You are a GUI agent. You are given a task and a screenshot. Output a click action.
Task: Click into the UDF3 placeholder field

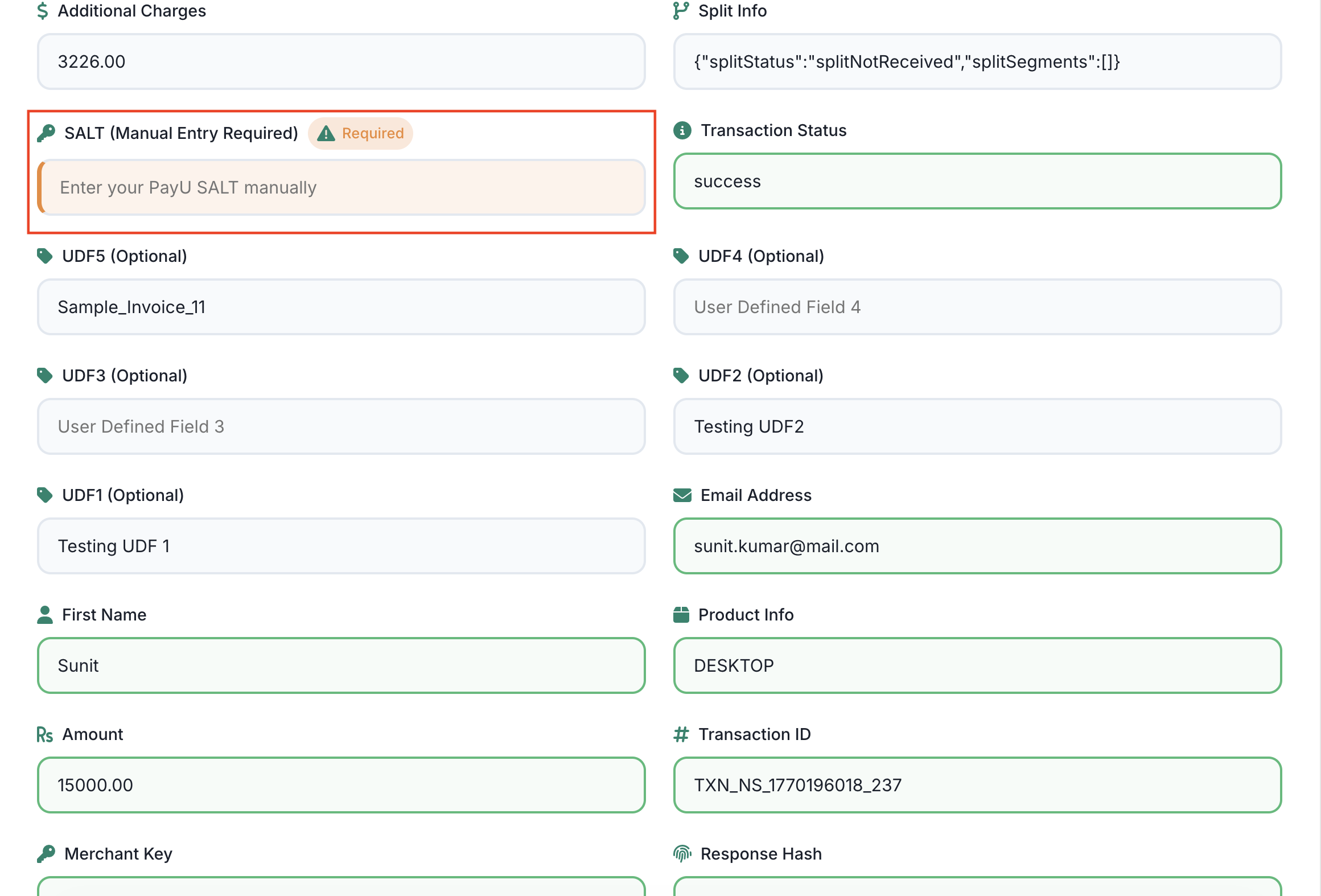pyautogui.click(x=341, y=427)
